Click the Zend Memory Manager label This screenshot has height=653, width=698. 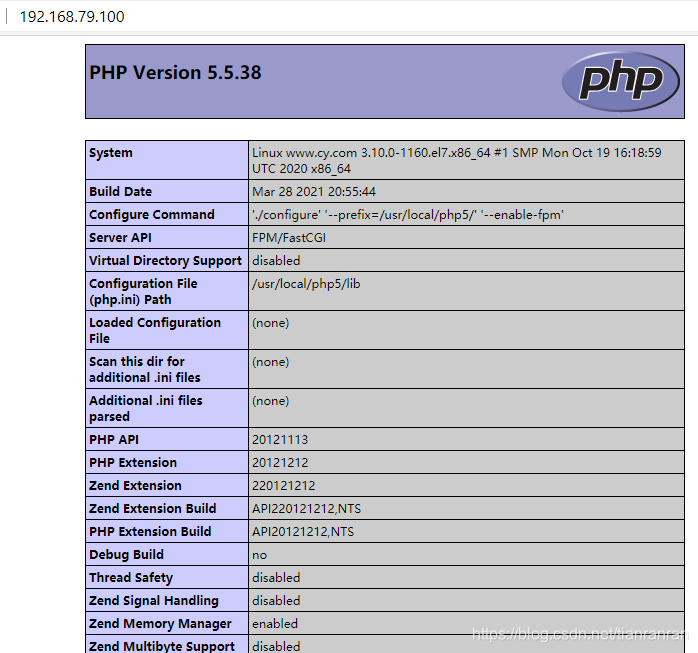[160, 624]
